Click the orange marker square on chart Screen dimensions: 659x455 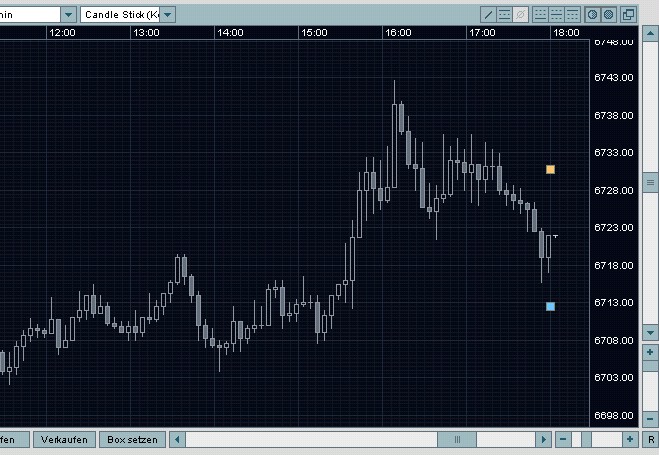[550, 169]
